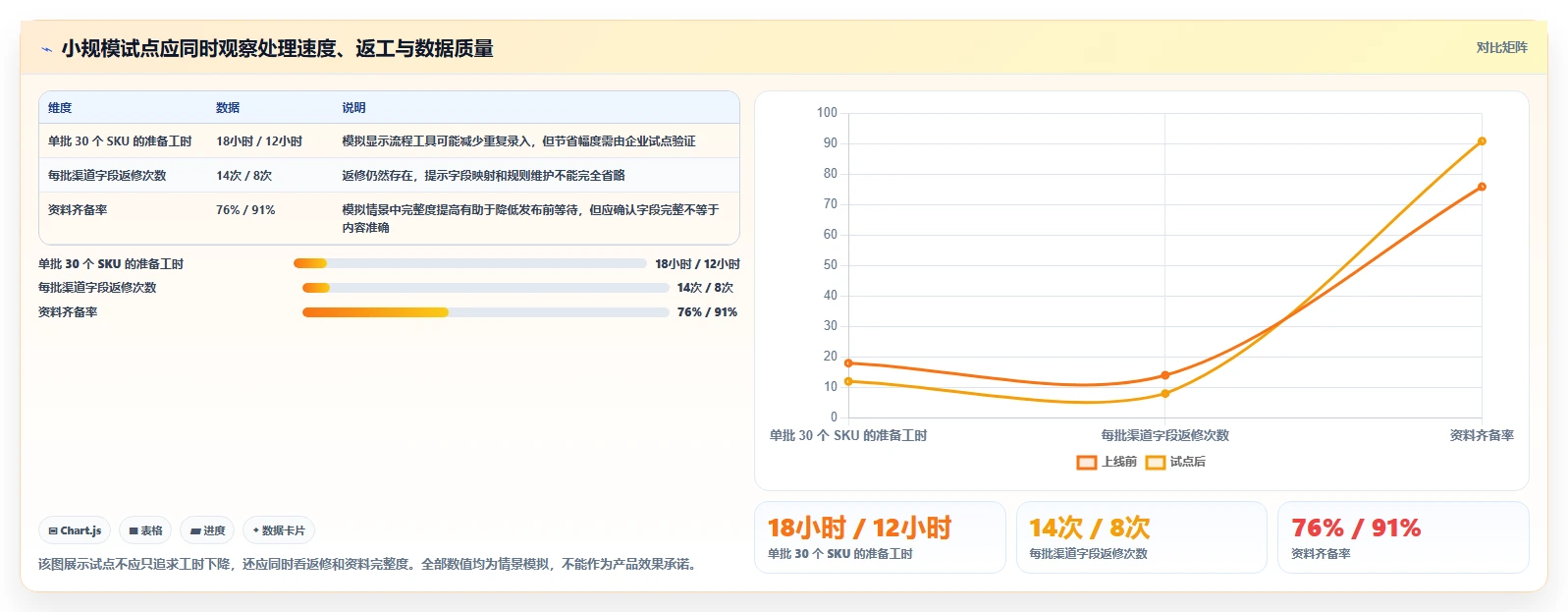This screenshot has width=1568, height=612.
Task: Click the footer note starting 该图展示试点
Action: point(370,564)
